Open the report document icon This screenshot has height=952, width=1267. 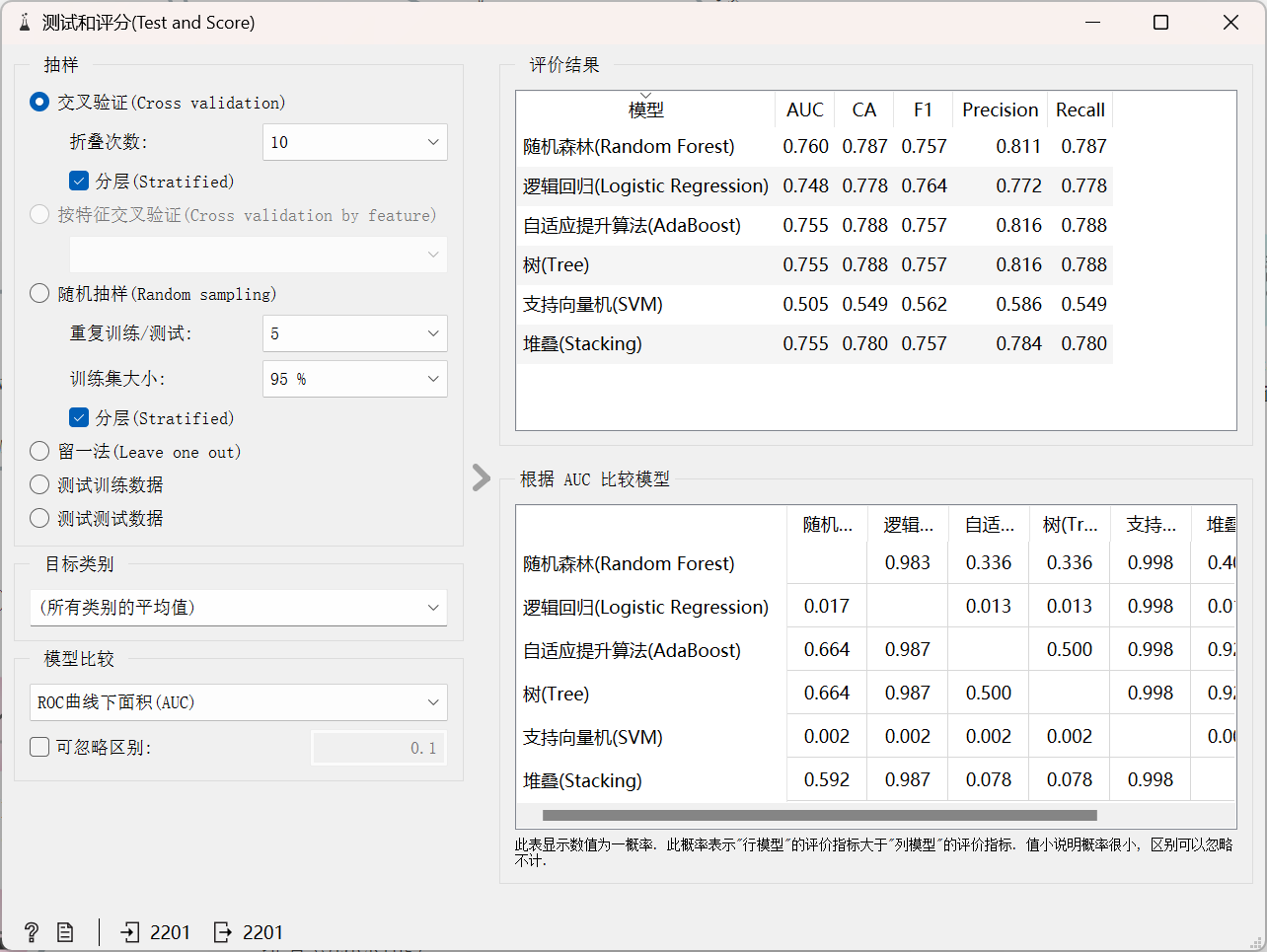coord(65,932)
